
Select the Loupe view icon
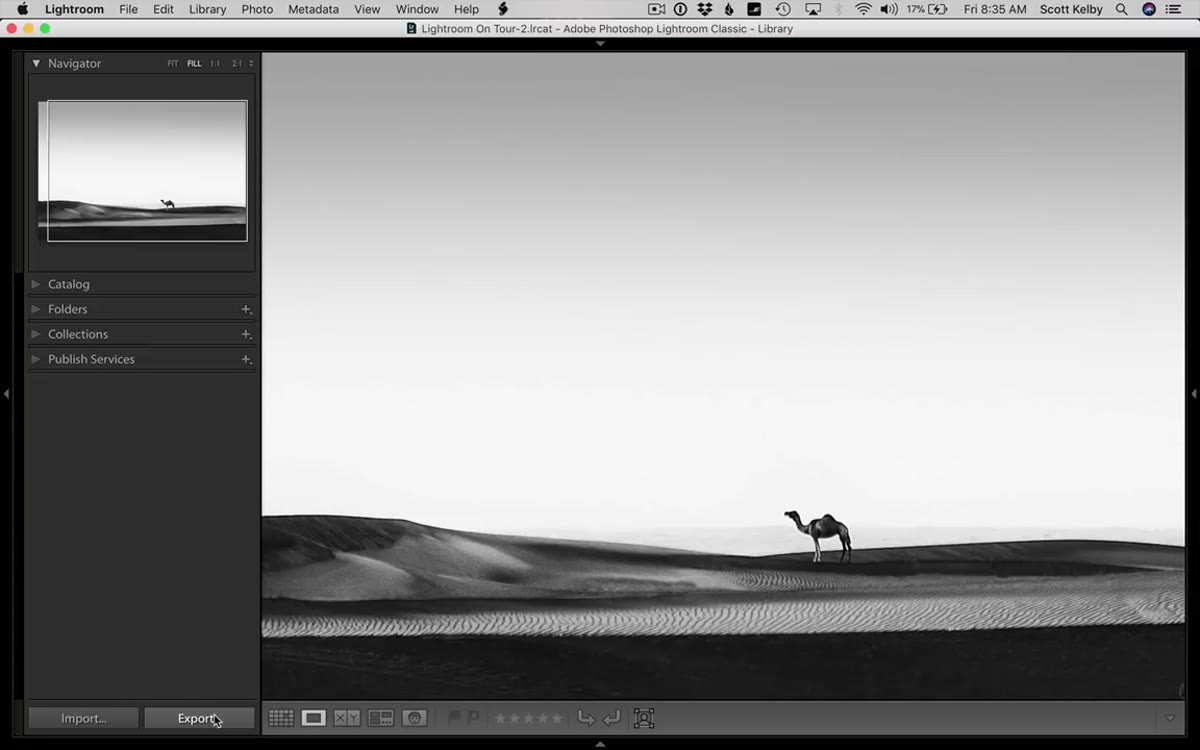tap(314, 718)
